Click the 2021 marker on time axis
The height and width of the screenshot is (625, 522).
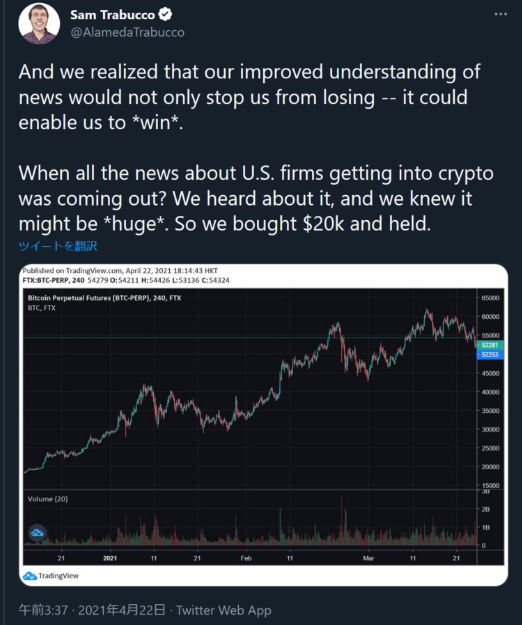pos(110,558)
